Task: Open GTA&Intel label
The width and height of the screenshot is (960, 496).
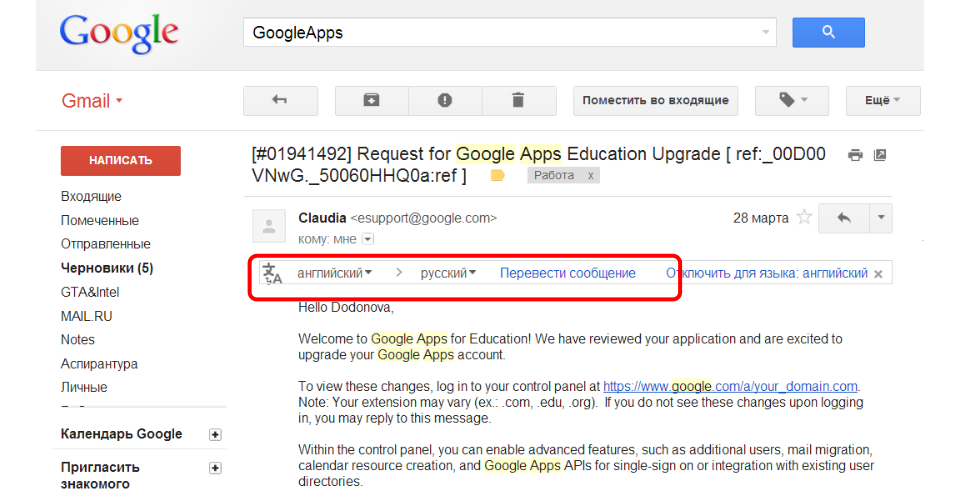Action: pos(90,292)
